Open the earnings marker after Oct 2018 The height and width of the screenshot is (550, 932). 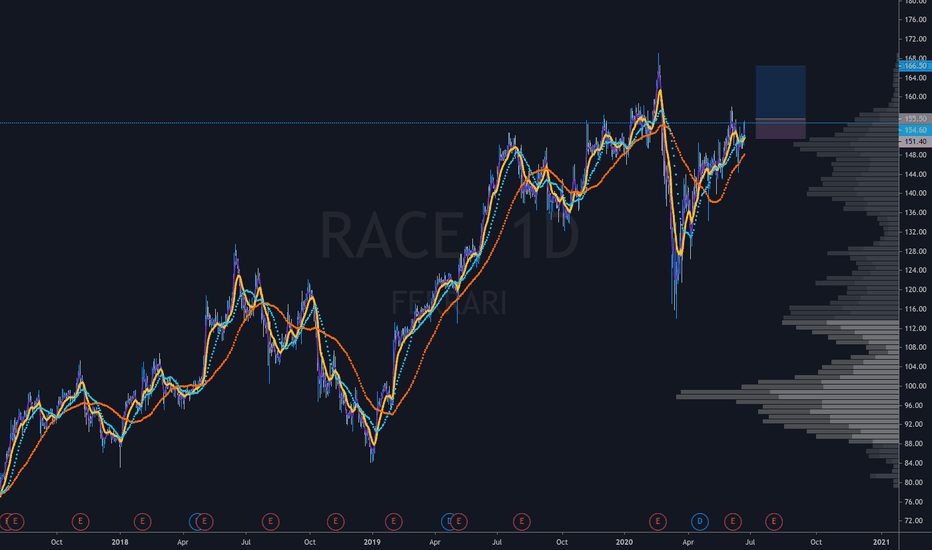click(x=335, y=522)
